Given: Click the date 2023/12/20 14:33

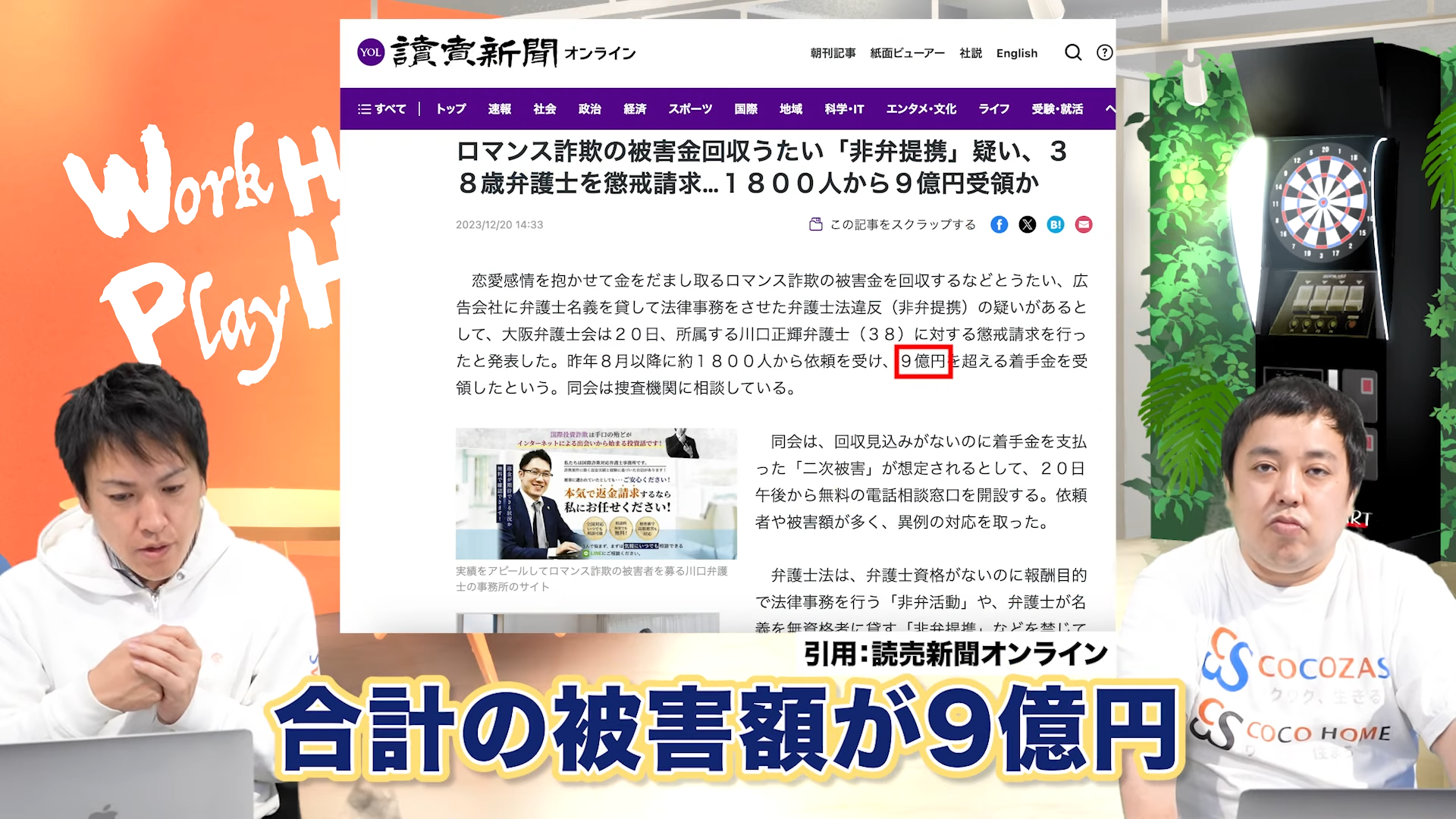Looking at the screenshot, I should click(499, 224).
